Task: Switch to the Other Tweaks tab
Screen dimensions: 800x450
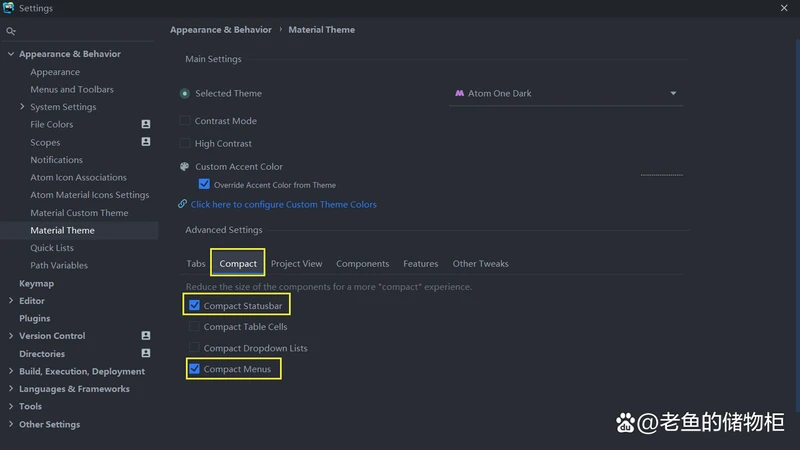Action: (481, 264)
